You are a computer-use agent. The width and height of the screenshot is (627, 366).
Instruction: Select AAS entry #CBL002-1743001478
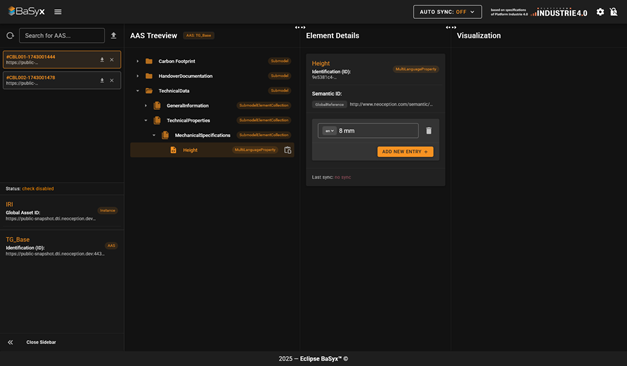(62, 80)
